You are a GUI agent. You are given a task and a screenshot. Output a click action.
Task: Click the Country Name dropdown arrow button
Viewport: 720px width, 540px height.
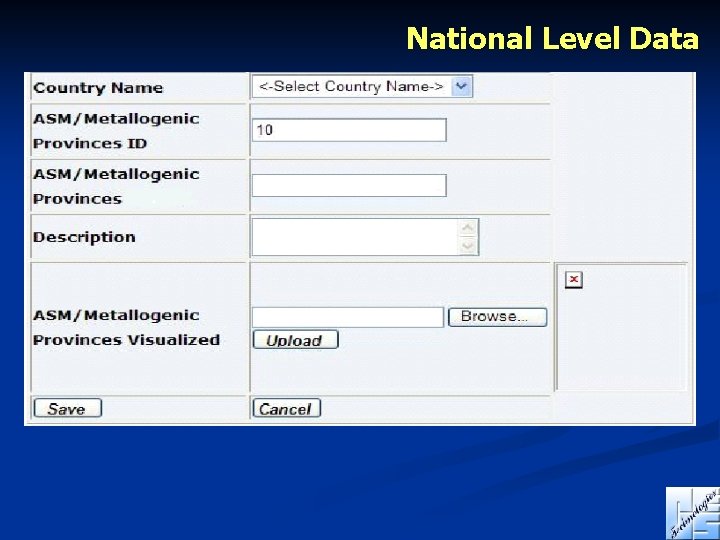tap(461, 86)
